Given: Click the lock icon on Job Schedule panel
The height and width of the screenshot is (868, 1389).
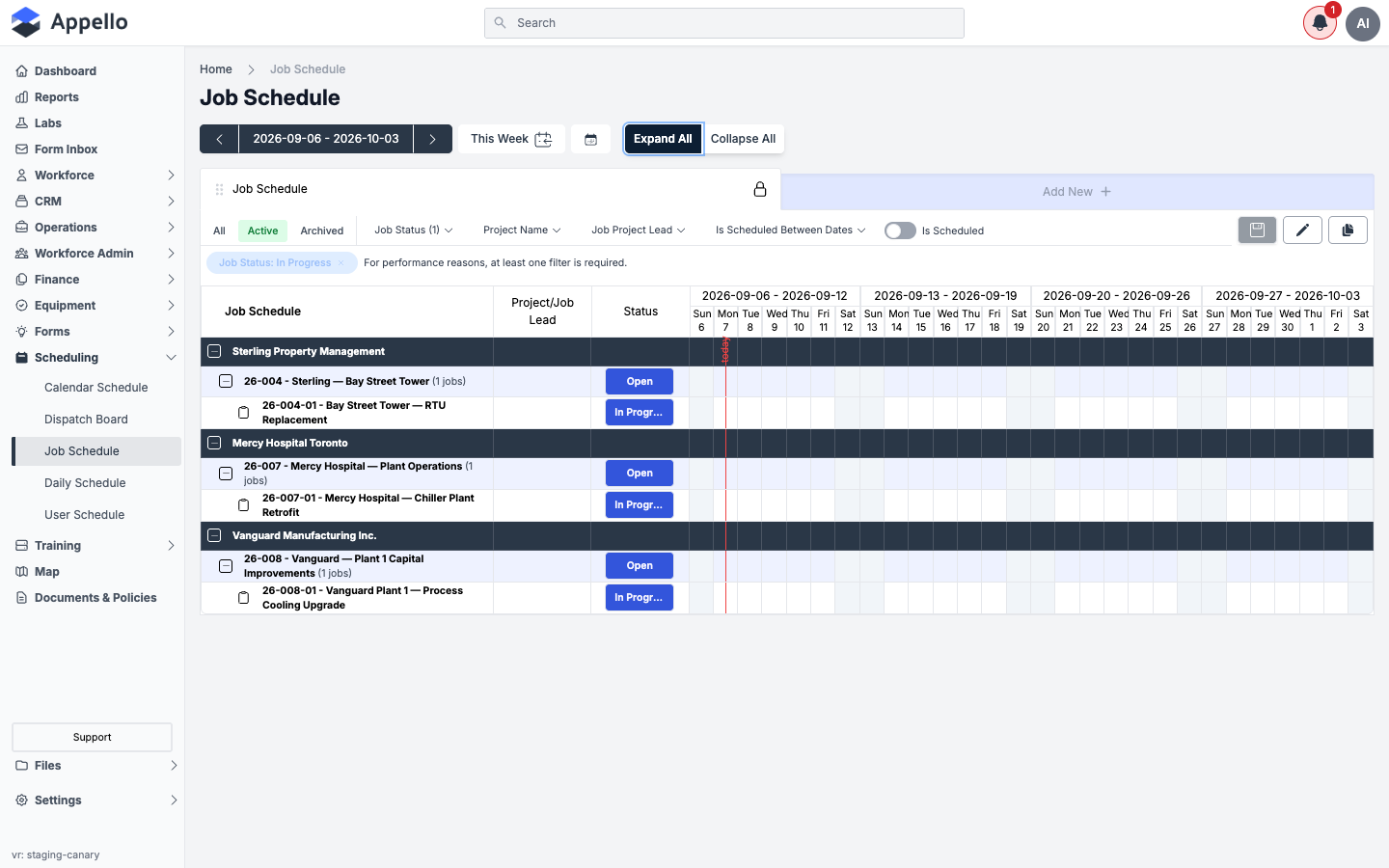Looking at the screenshot, I should 760,189.
